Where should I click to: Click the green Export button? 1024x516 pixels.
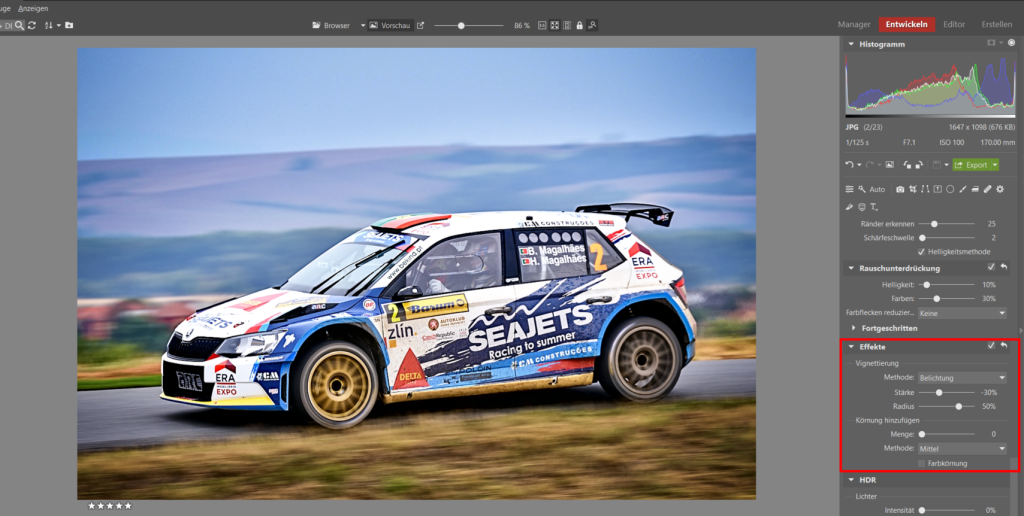point(971,165)
